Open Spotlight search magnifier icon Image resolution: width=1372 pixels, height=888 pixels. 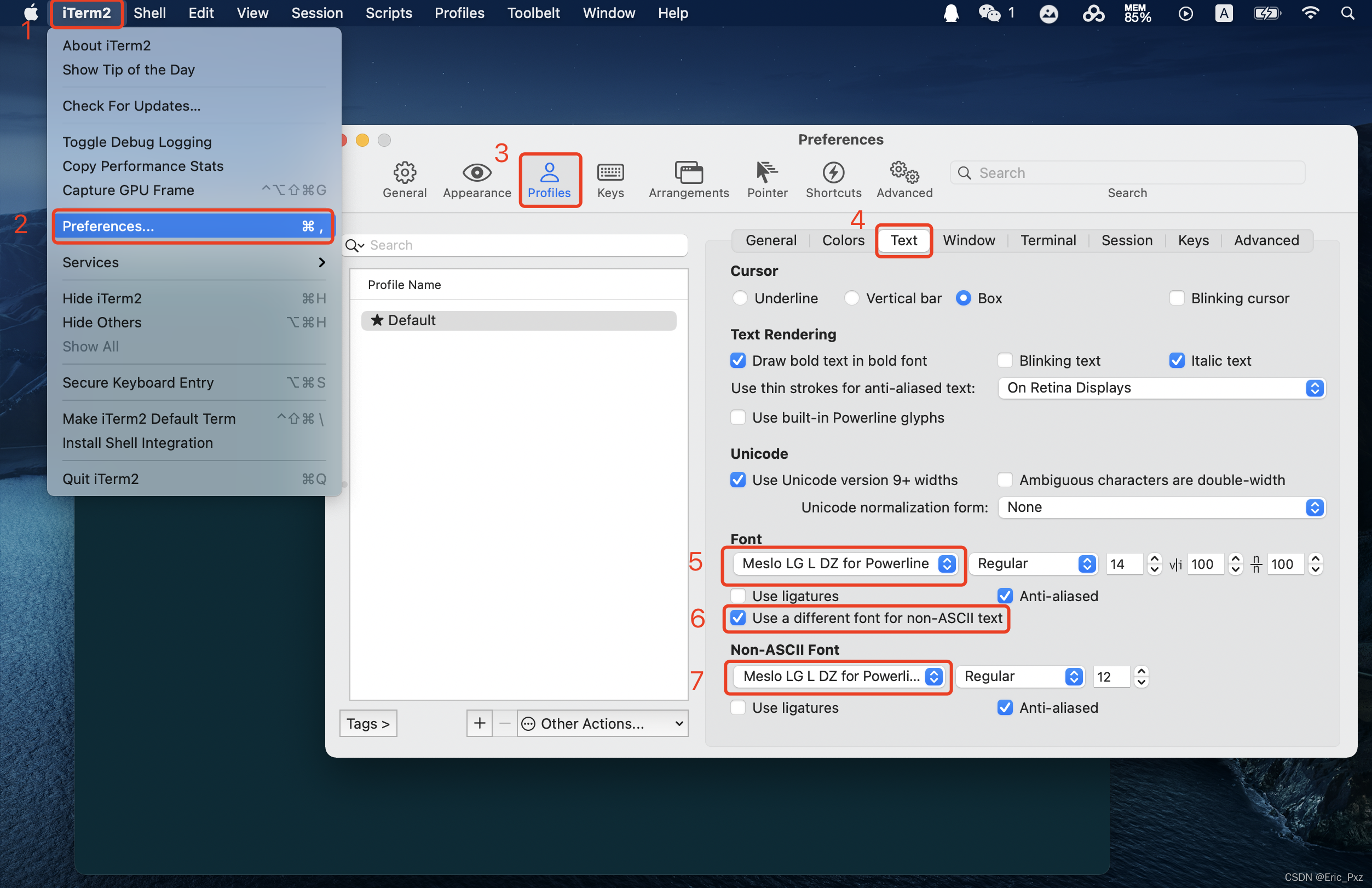(1347, 13)
